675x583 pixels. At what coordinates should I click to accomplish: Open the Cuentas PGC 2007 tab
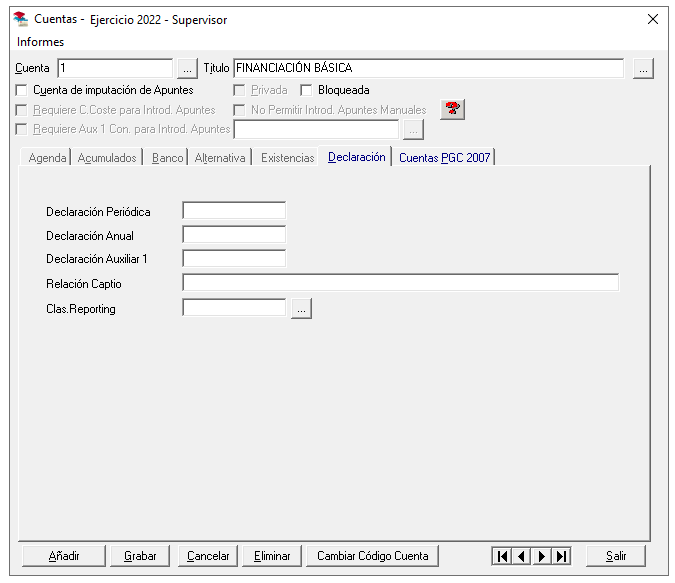click(x=444, y=158)
